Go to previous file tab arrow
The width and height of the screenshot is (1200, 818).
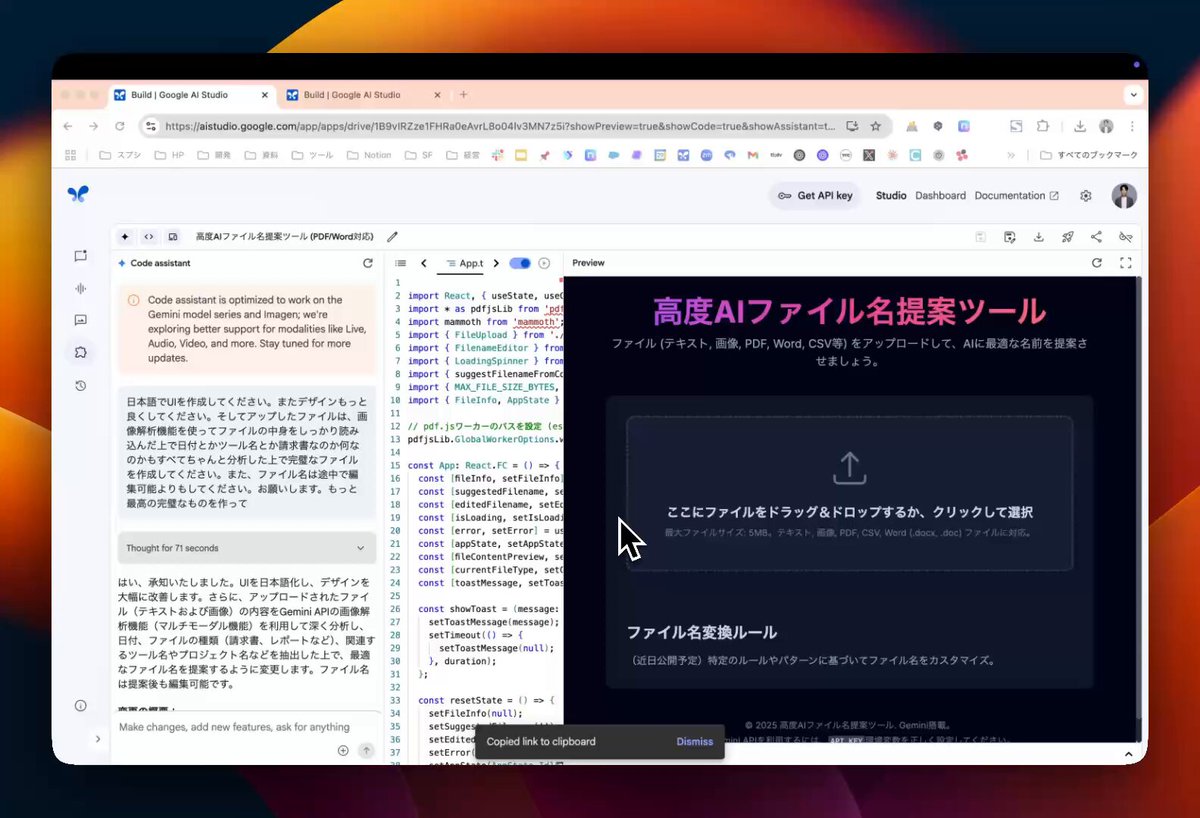424,263
